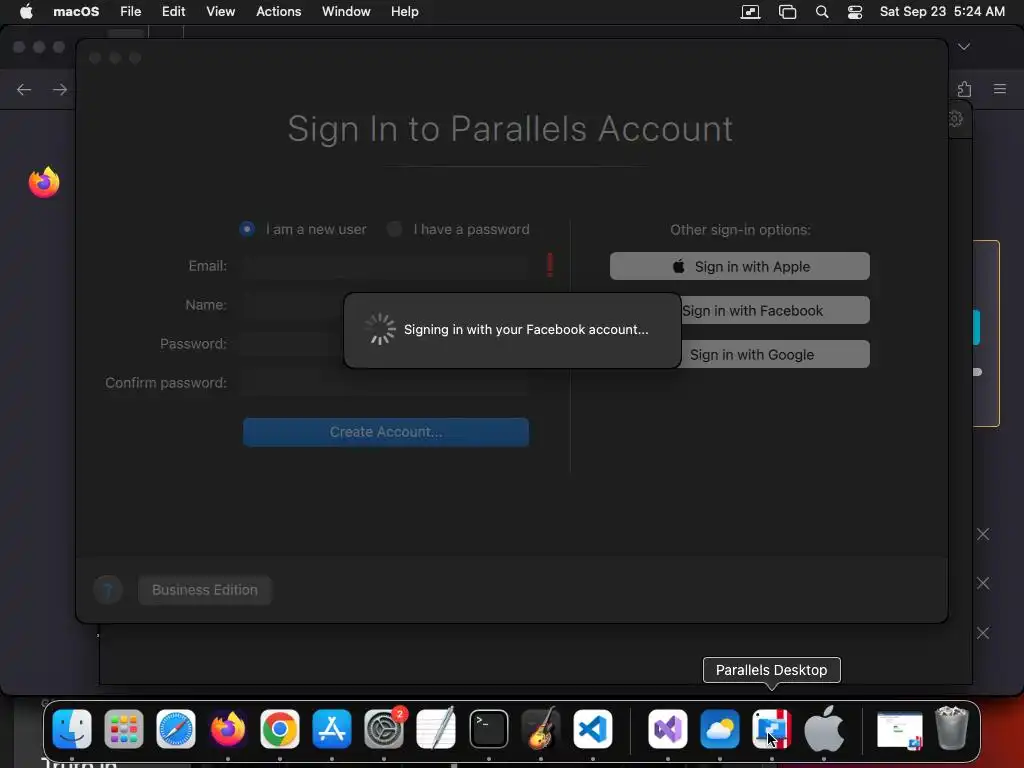Click Sign in with Facebook
Viewport: 1024px width, 768px height.
pyautogui.click(x=775, y=310)
